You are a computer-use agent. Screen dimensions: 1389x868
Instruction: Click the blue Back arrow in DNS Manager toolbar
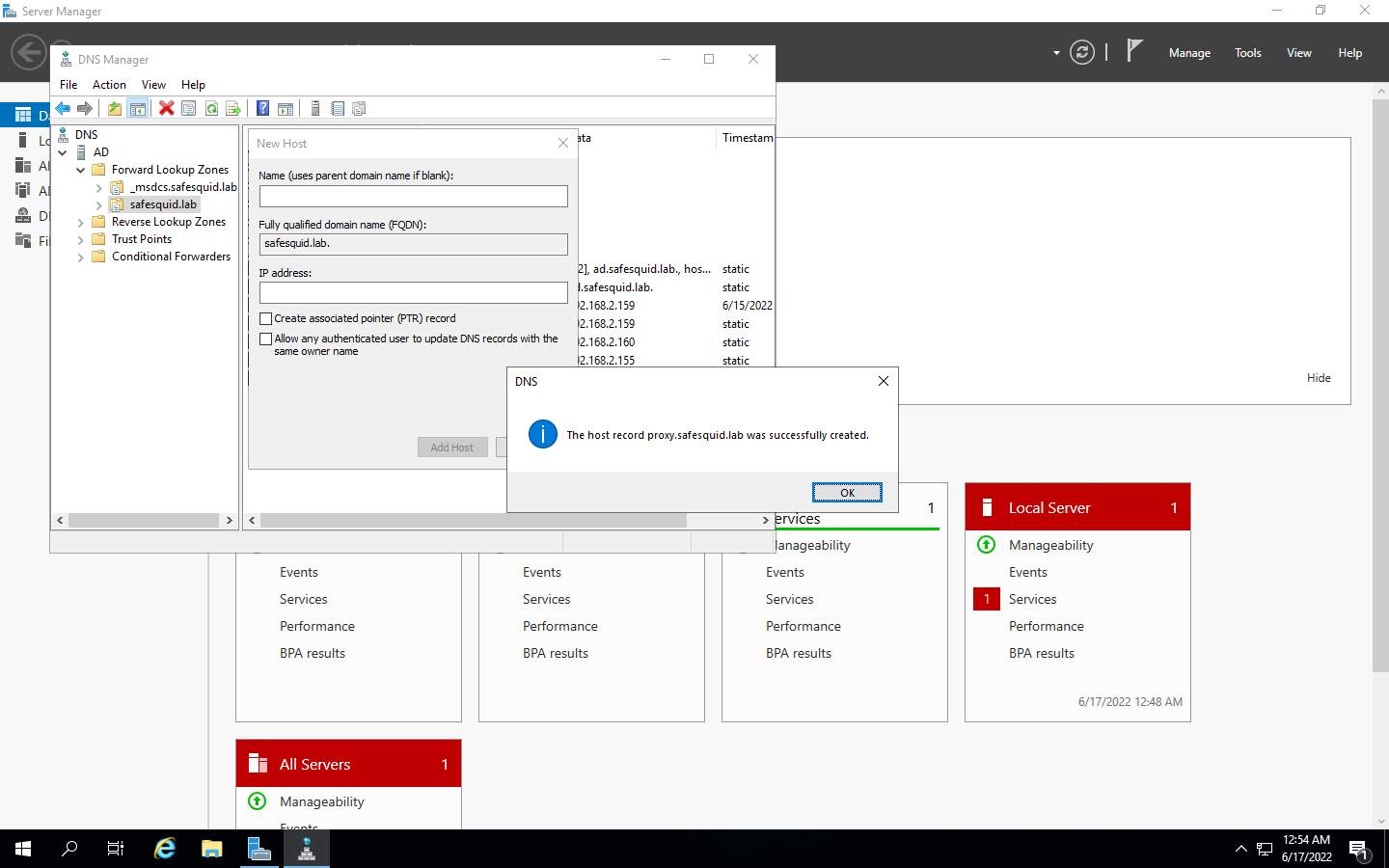point(63,108)
